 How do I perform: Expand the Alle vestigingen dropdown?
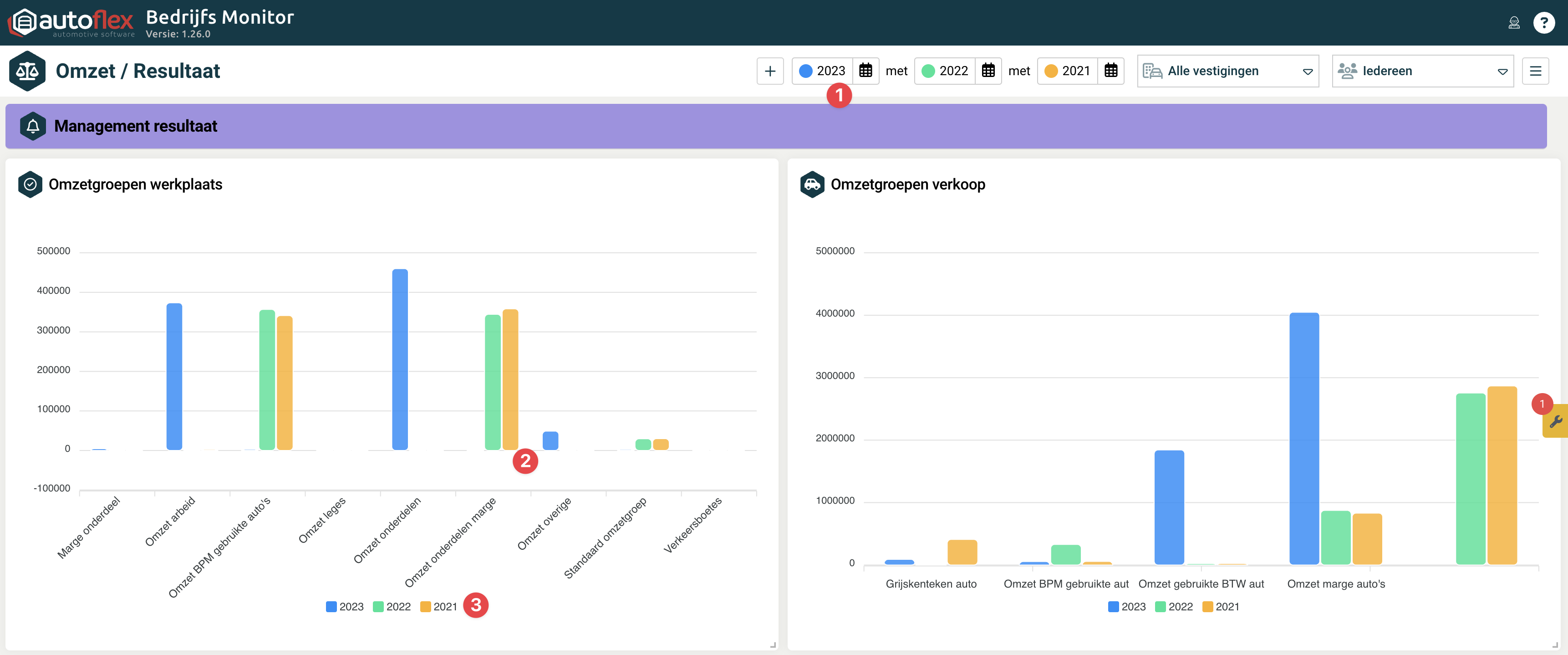click(1227, 71)
